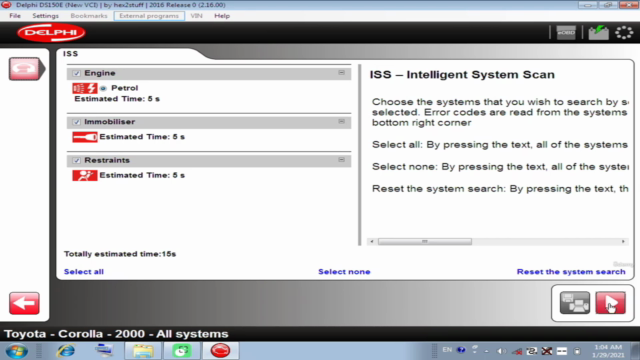Screen dimensions: 640x360
Task: Click the help panel scroll left arrow
Action: 371,242
